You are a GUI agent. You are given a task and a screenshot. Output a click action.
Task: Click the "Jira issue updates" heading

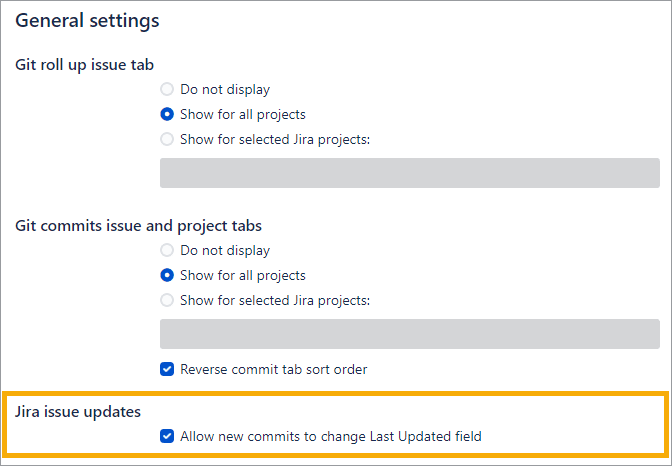78,411
